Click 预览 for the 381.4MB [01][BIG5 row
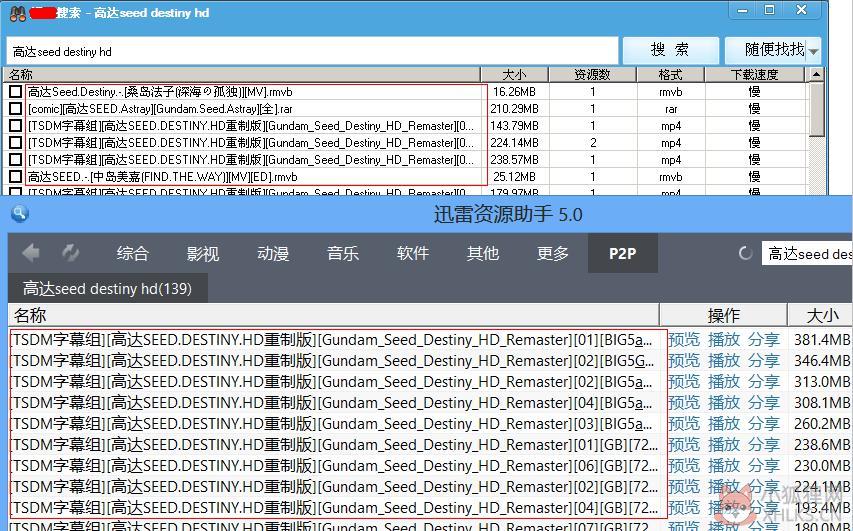Screen dimensions: 853x531 point(684,339)
